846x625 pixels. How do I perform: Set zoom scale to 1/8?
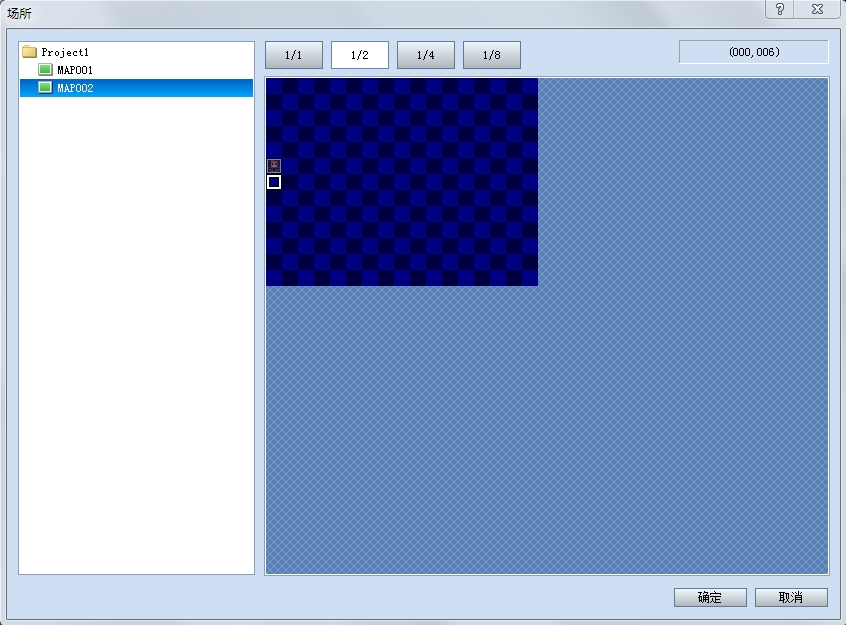[x=492, y=55]
